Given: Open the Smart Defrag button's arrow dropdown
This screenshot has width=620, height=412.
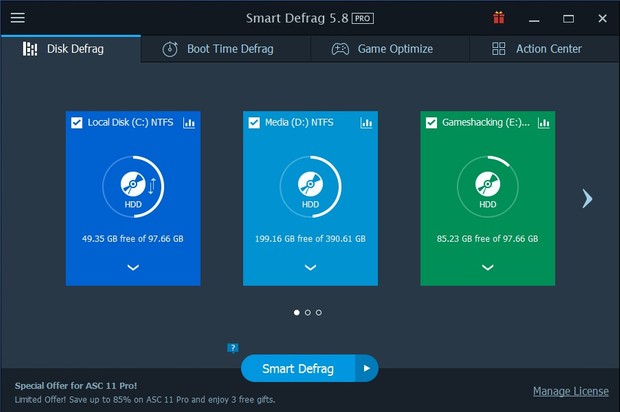Looking at the screenshot, I should point(367,369).
